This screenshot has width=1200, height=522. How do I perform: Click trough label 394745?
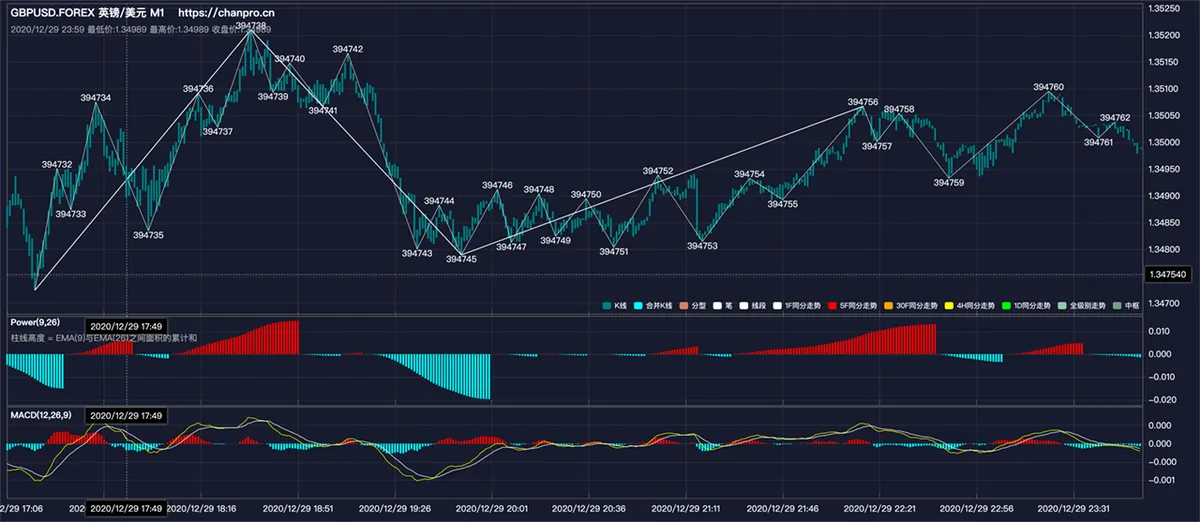[461, 259]
